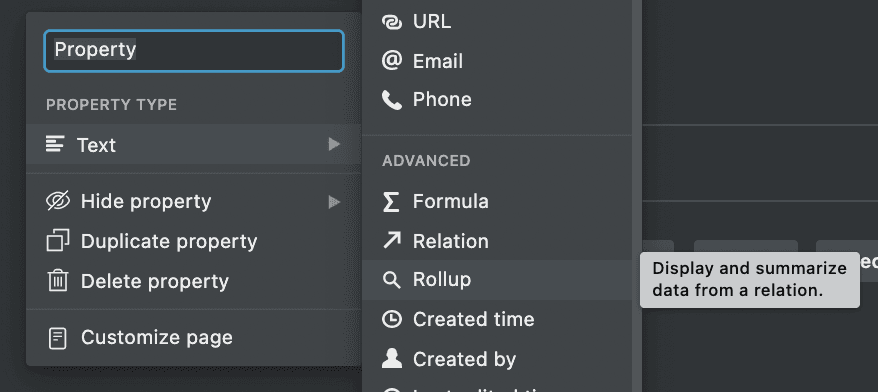Expand the Text property type arrow
Screen dimensions: 878x392
[334, 144]
